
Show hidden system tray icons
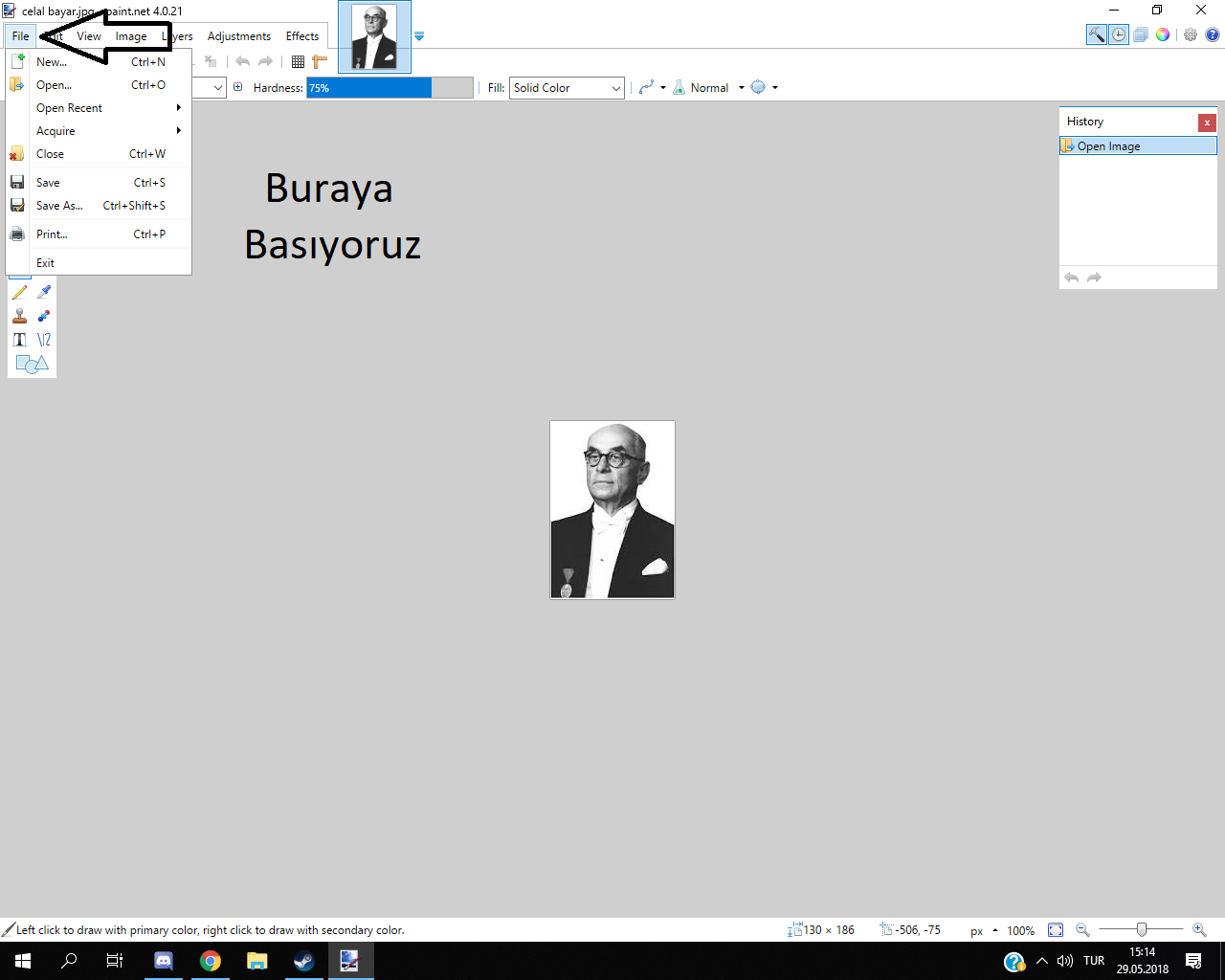1042,961
